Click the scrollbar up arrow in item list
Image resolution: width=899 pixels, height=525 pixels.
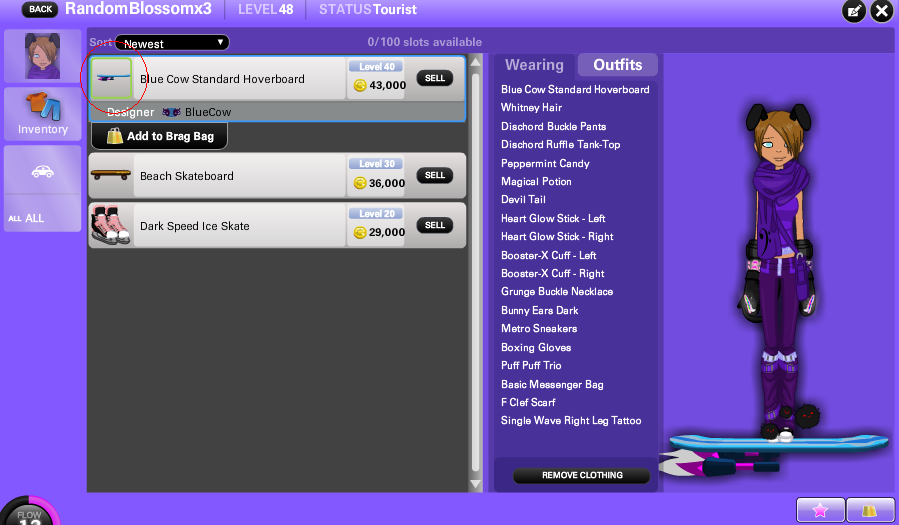(475, 61)
